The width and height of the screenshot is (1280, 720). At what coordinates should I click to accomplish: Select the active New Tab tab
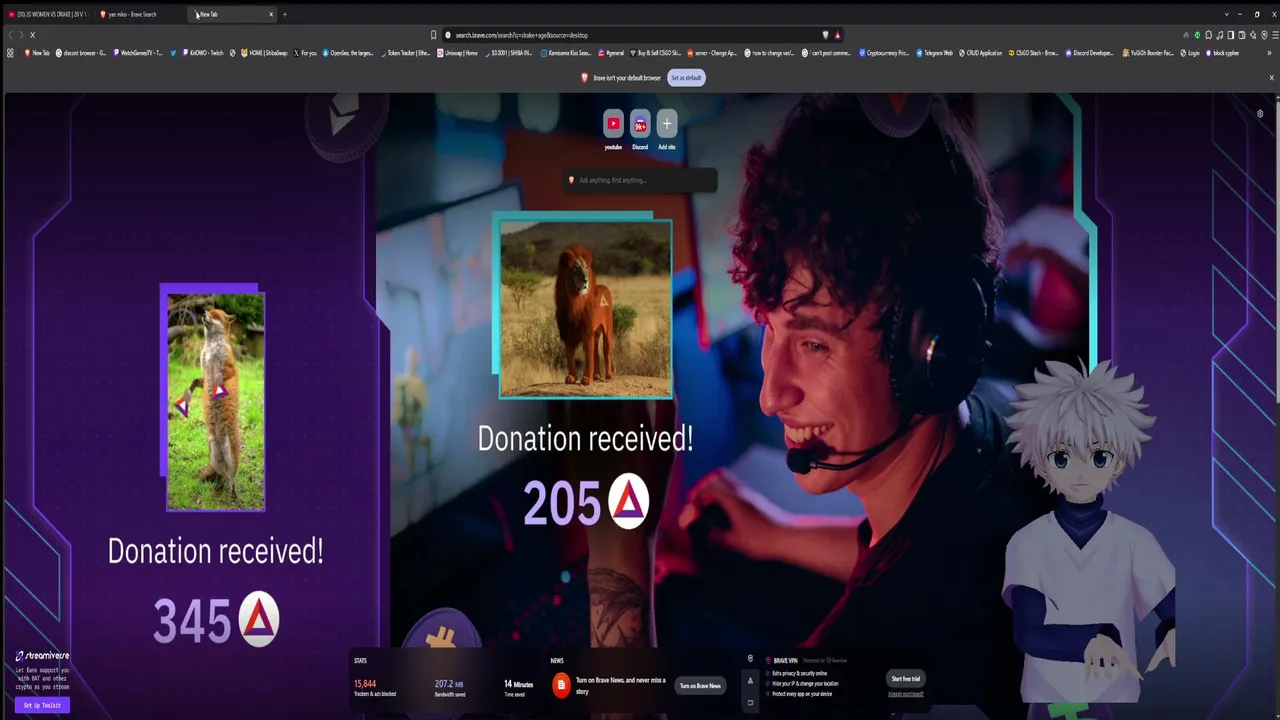pyautogui.click(x=232, y=14)
